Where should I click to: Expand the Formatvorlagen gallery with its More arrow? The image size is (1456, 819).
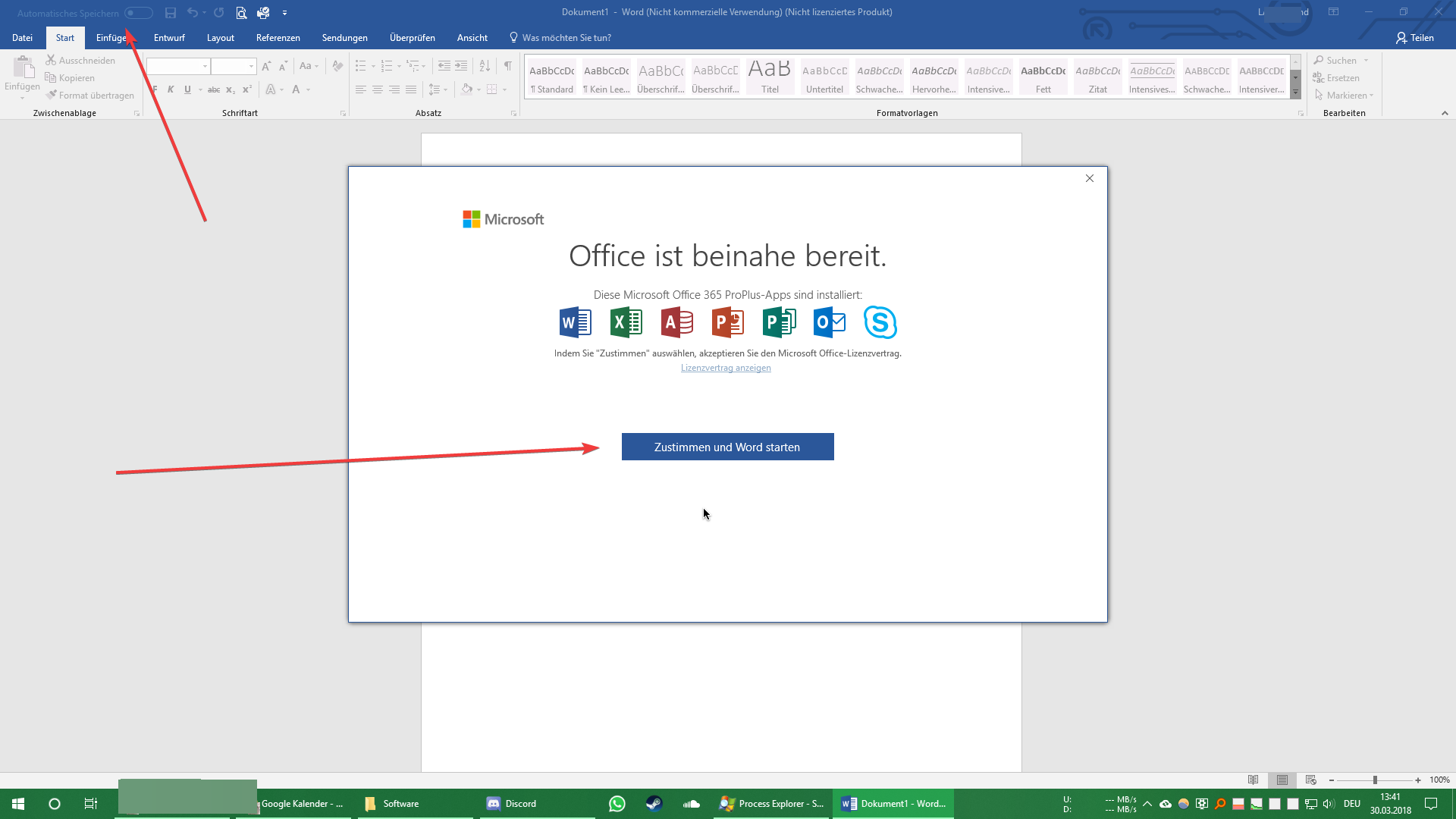(1296, 93)
